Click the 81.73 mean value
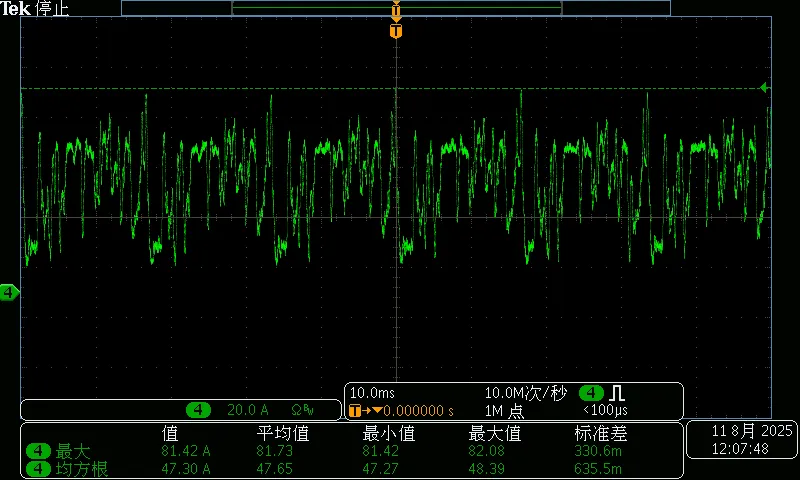This screenshot has width=800, height=480. 274,451
